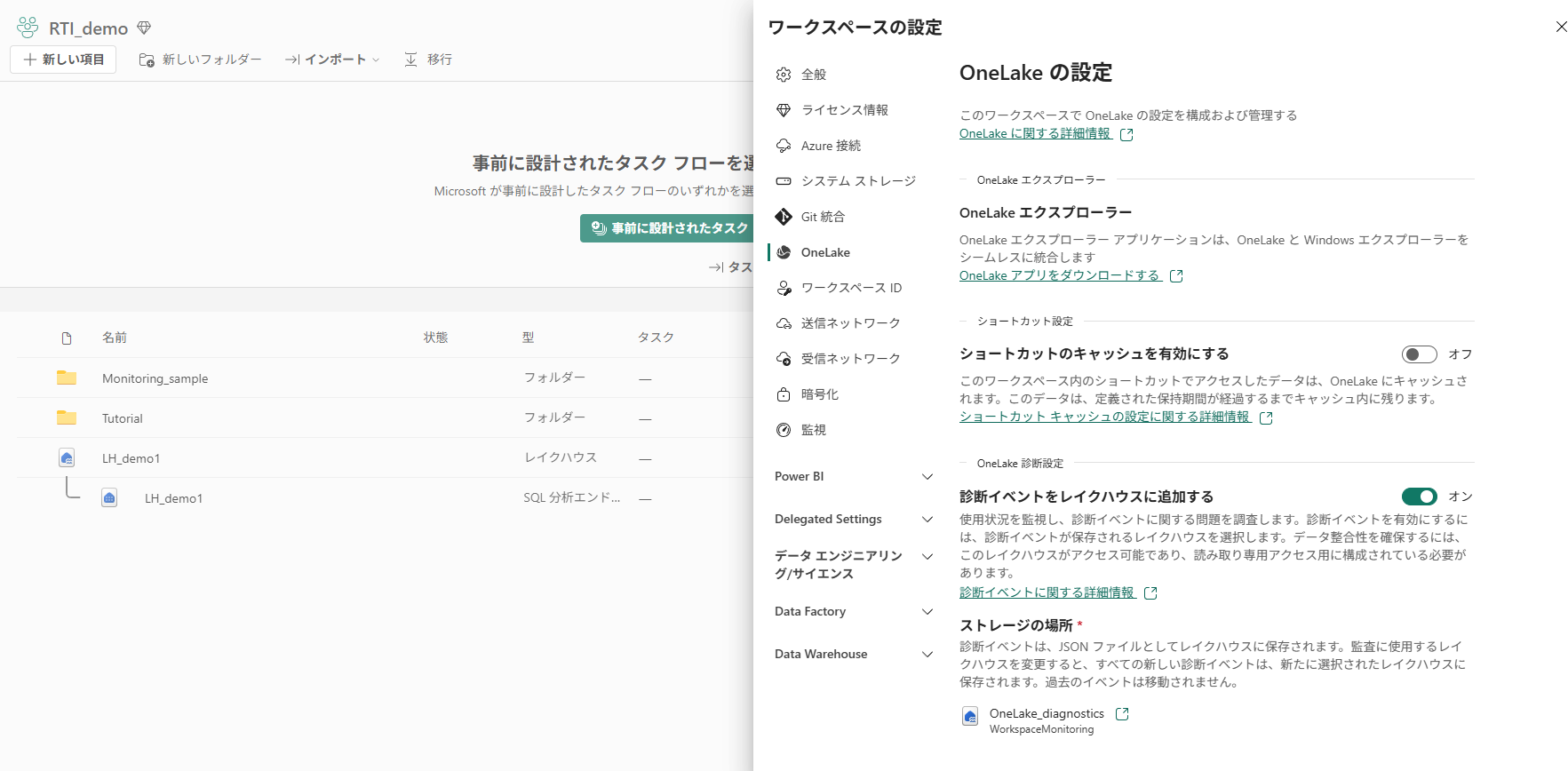Click the monitoring gauge icon
The height and width of the screenshot is (771, 1568).
point(784,430)
